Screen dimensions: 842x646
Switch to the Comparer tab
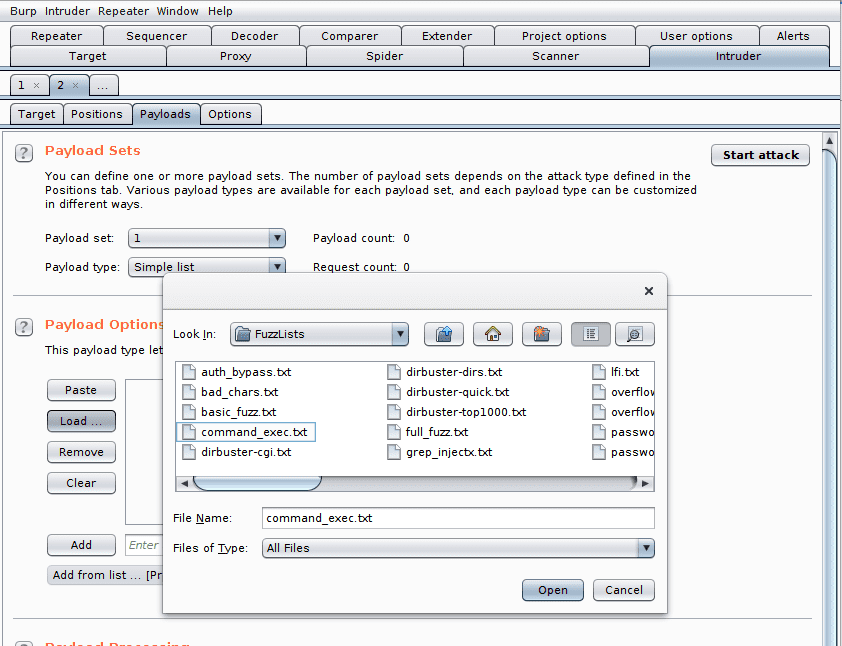coord(350,36)
